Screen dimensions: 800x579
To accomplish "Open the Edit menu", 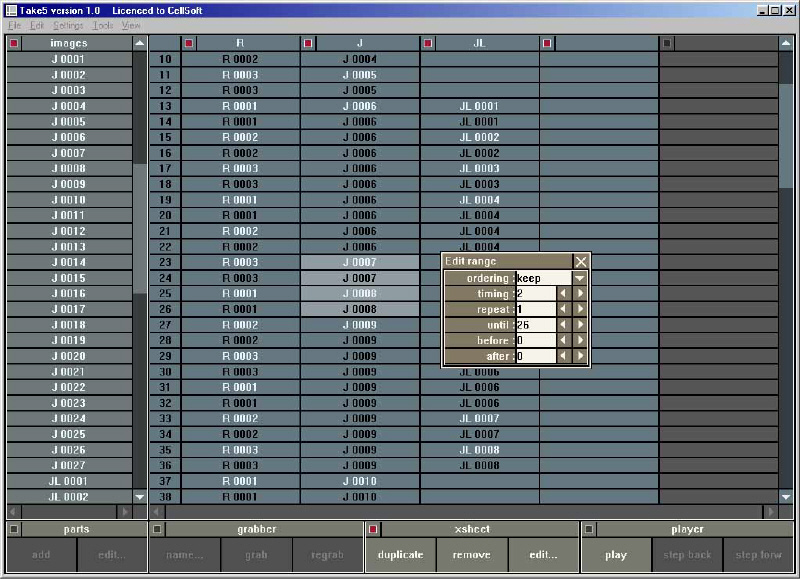I will pos(37,25).
